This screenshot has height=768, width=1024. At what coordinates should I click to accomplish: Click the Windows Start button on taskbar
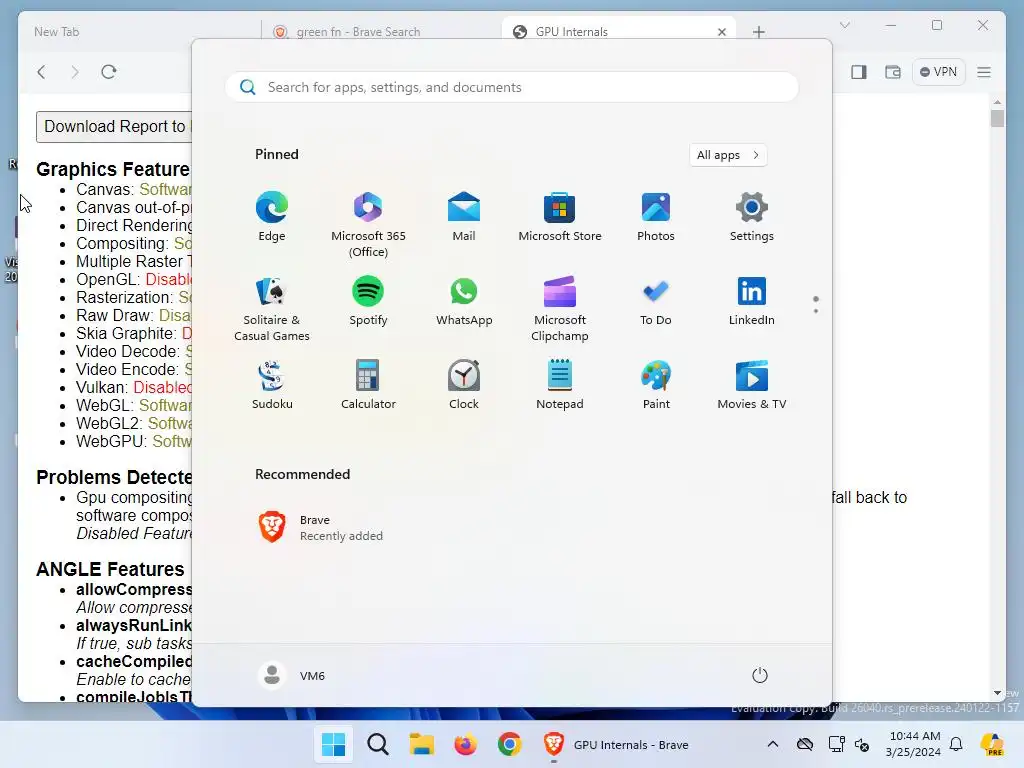pos(333,744)
